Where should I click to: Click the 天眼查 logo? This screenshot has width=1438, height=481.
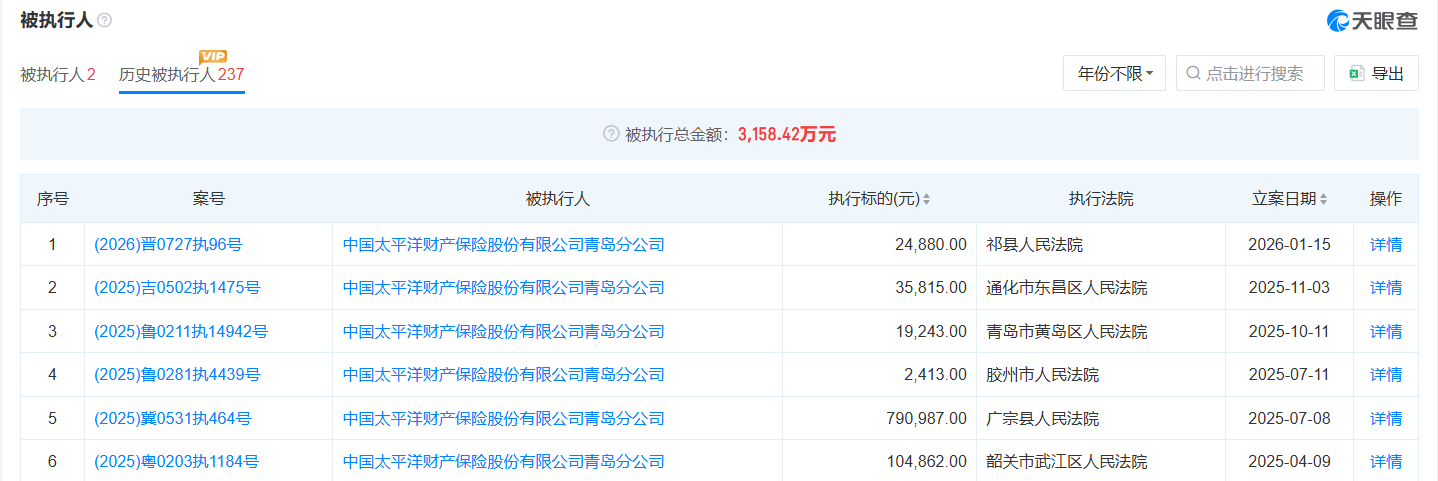pyautogui.click(x=1371, y=20)
